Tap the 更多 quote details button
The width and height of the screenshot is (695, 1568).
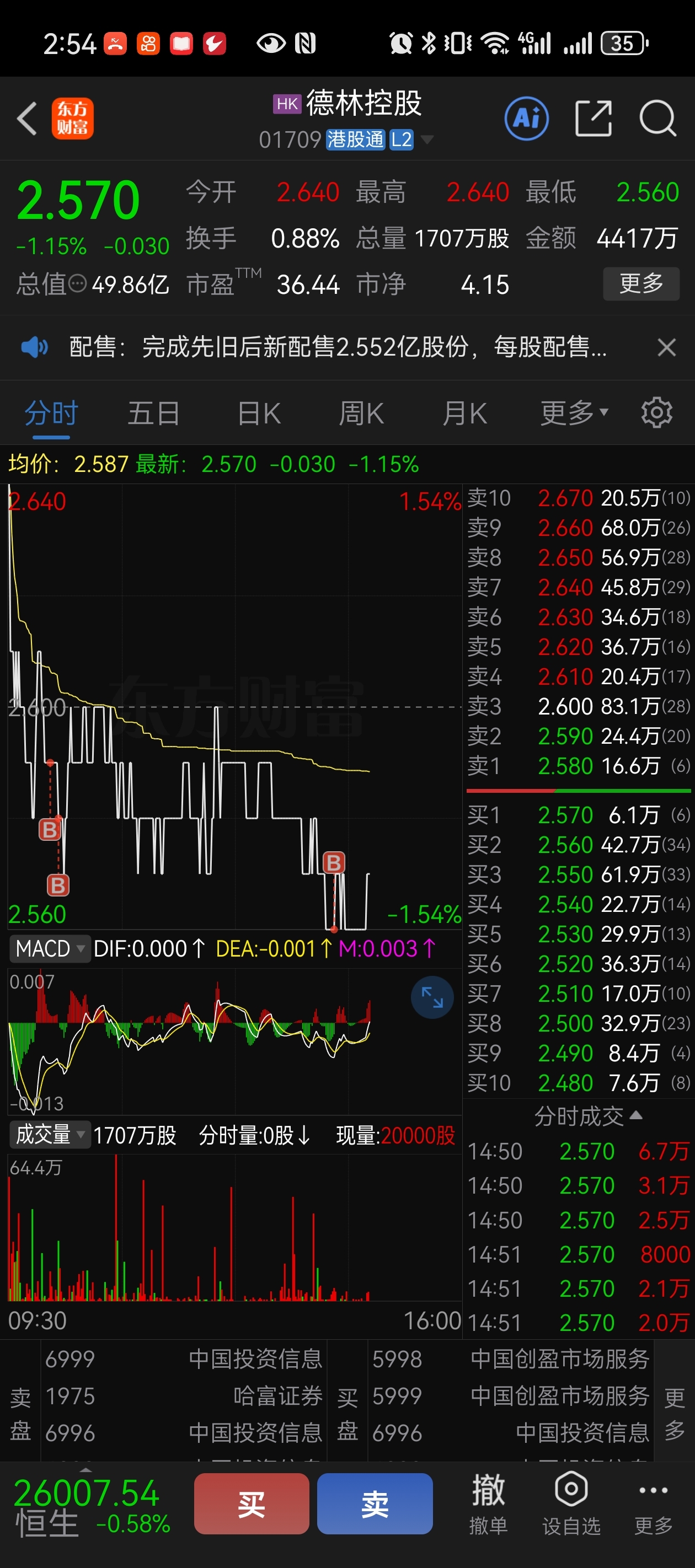(641, 283)
